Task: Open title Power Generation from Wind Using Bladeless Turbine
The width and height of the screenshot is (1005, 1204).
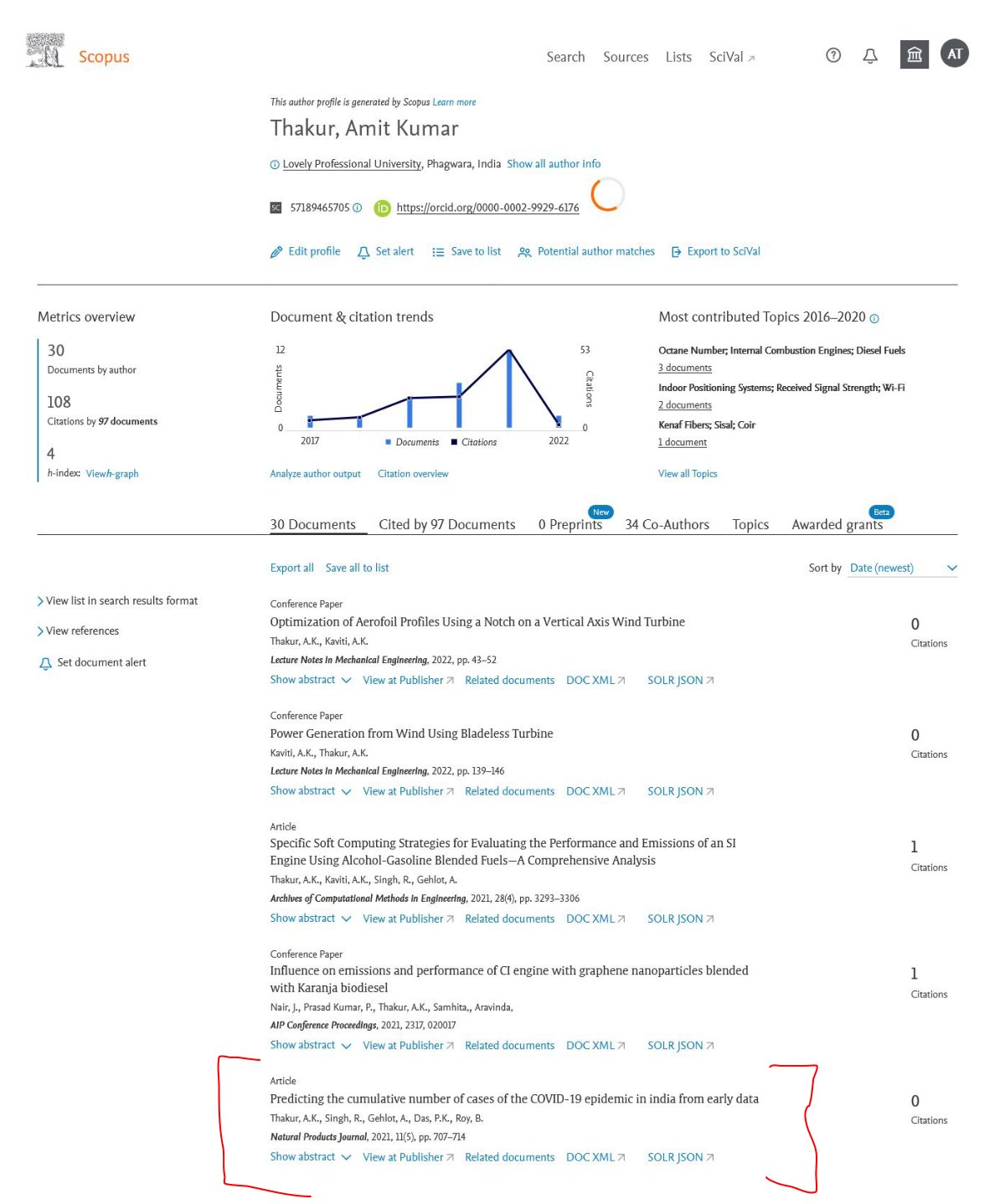Action: click(411, 733)
